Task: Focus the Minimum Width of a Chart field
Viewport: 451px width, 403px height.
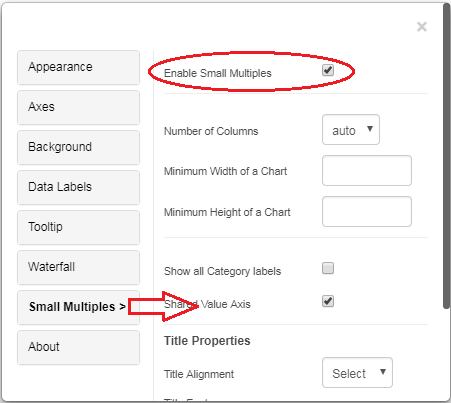Action: 367,170
